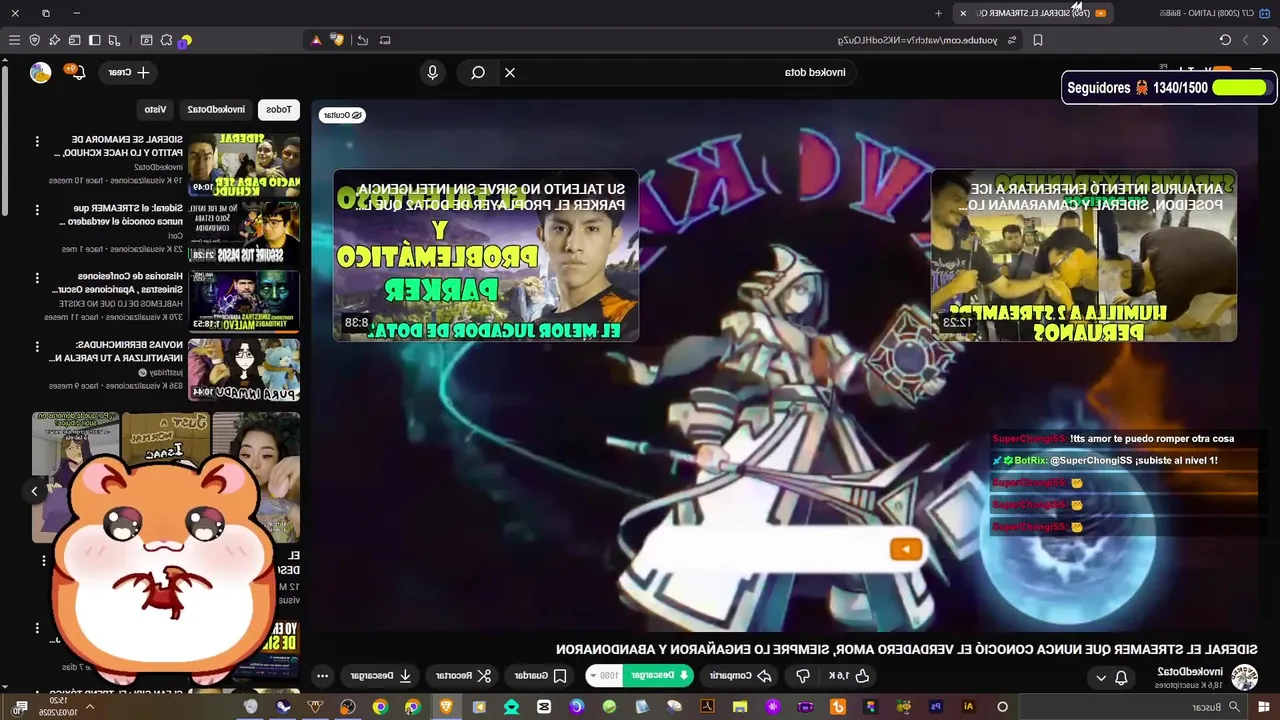This screenshot has width=1280, height=720.
Task: Open the Brave browser taskbar icon
Action: coord(445,707)
